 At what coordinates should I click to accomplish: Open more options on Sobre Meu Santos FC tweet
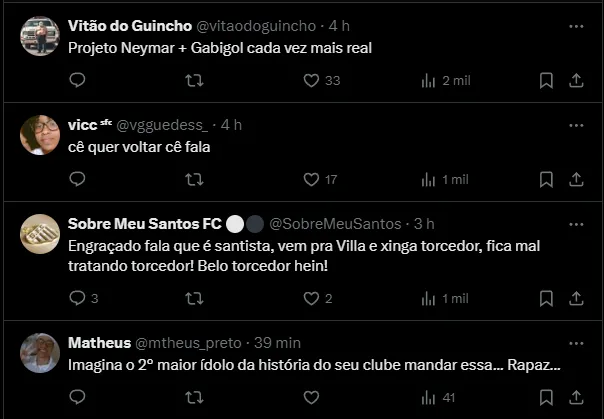click(575, 223)
